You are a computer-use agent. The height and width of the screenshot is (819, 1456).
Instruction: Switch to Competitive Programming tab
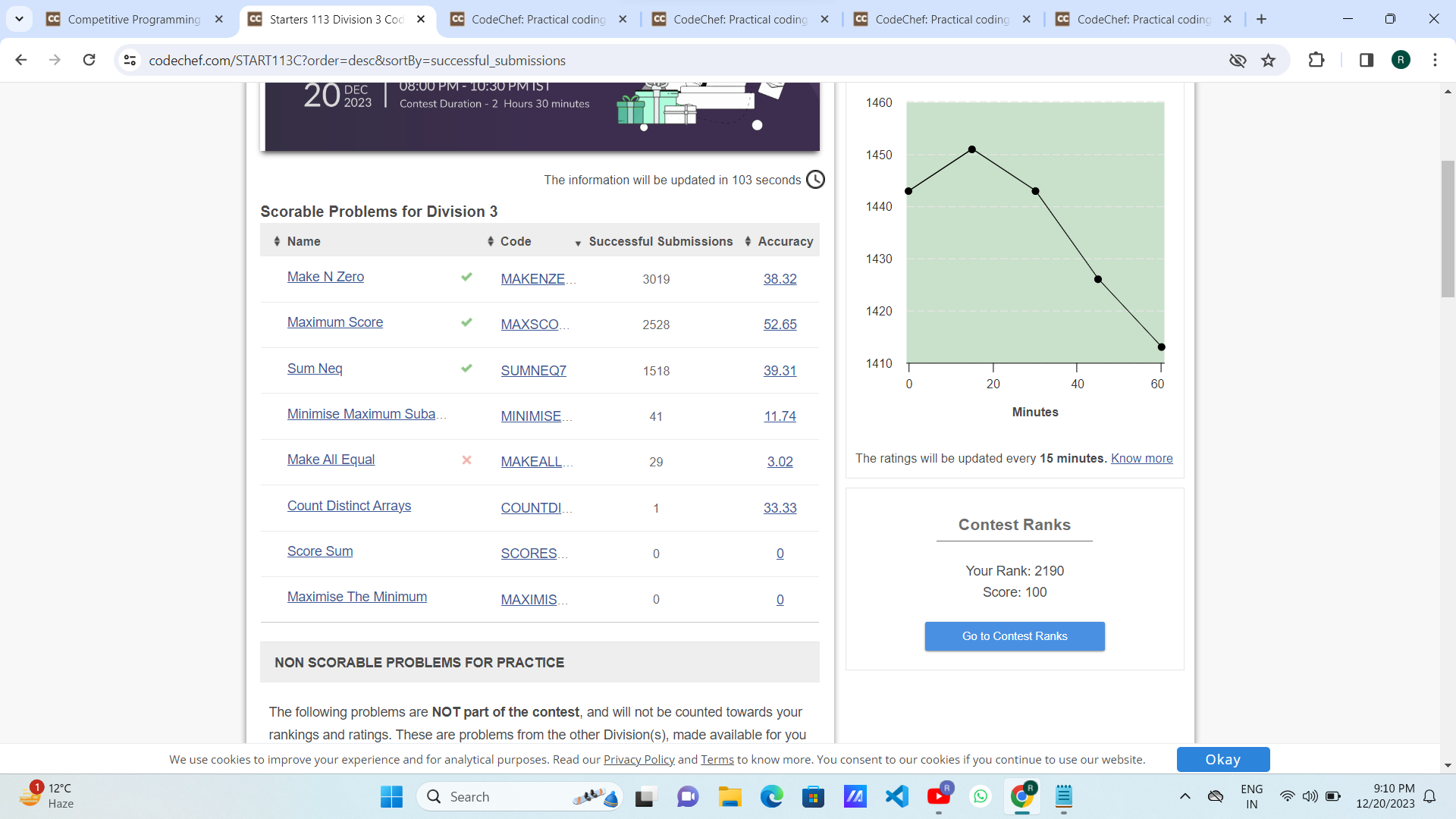tap(134, 19)
